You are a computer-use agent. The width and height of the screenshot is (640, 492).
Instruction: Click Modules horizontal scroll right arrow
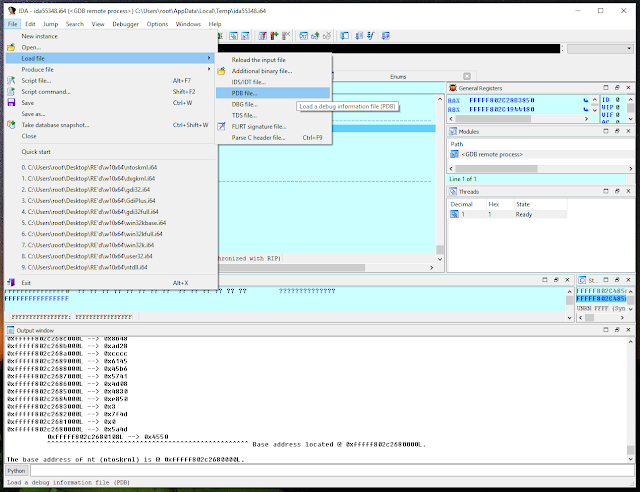pyautogui.click(x=631, y=169)
